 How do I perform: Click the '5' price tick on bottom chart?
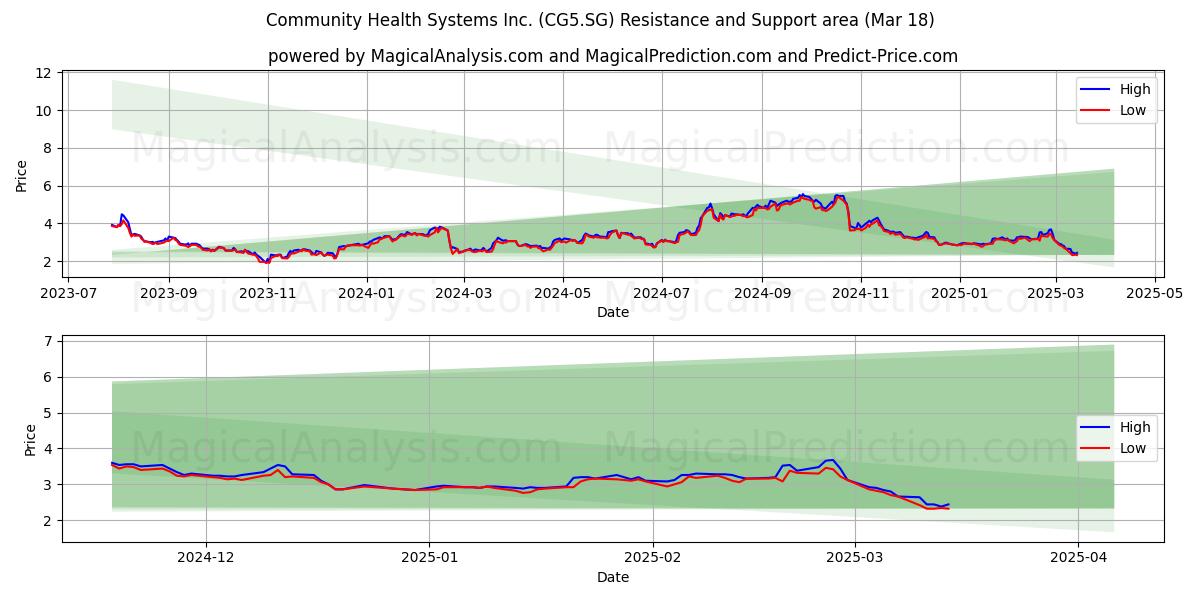point(49,413)
